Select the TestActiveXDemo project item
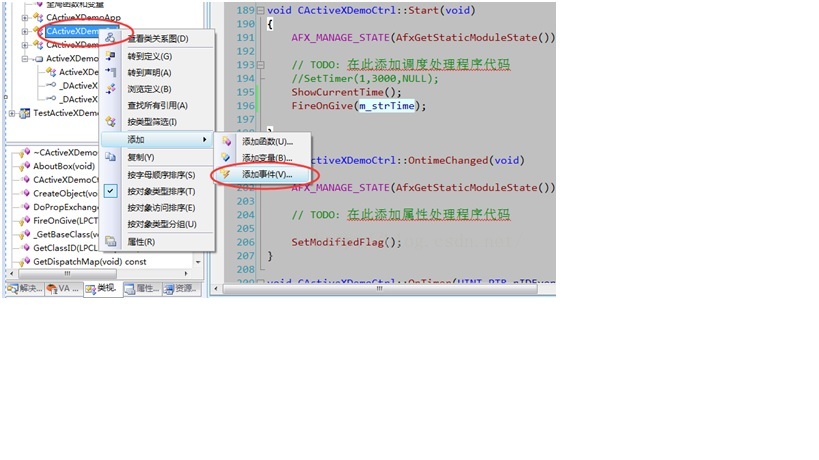 (x=65, y=113)
